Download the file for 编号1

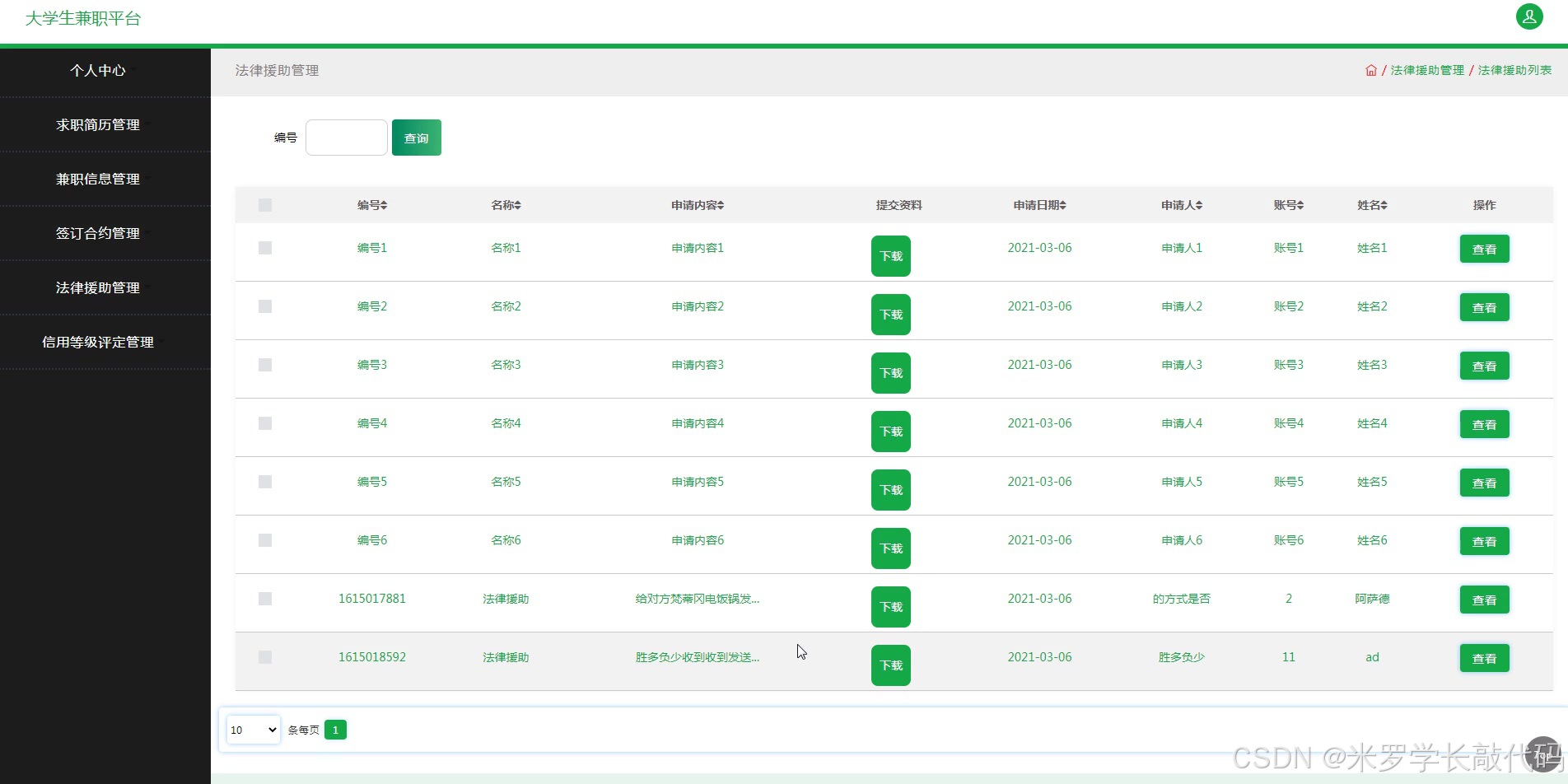click(x=891, y=256)
